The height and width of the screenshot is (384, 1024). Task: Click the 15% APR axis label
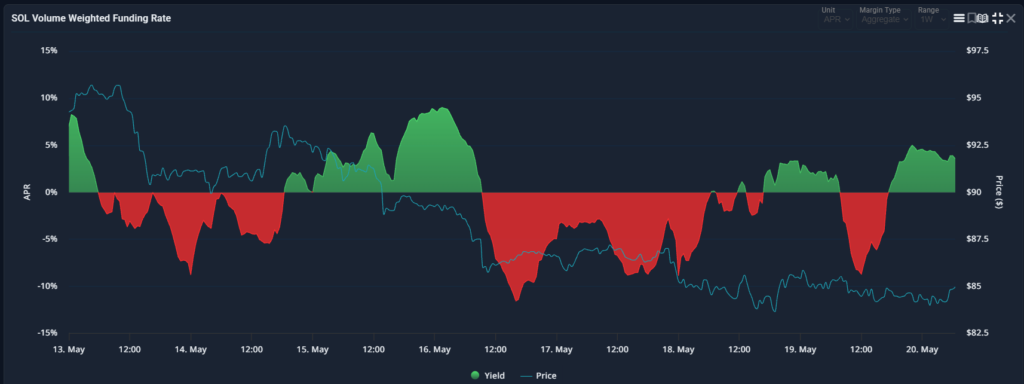[49, 50]
